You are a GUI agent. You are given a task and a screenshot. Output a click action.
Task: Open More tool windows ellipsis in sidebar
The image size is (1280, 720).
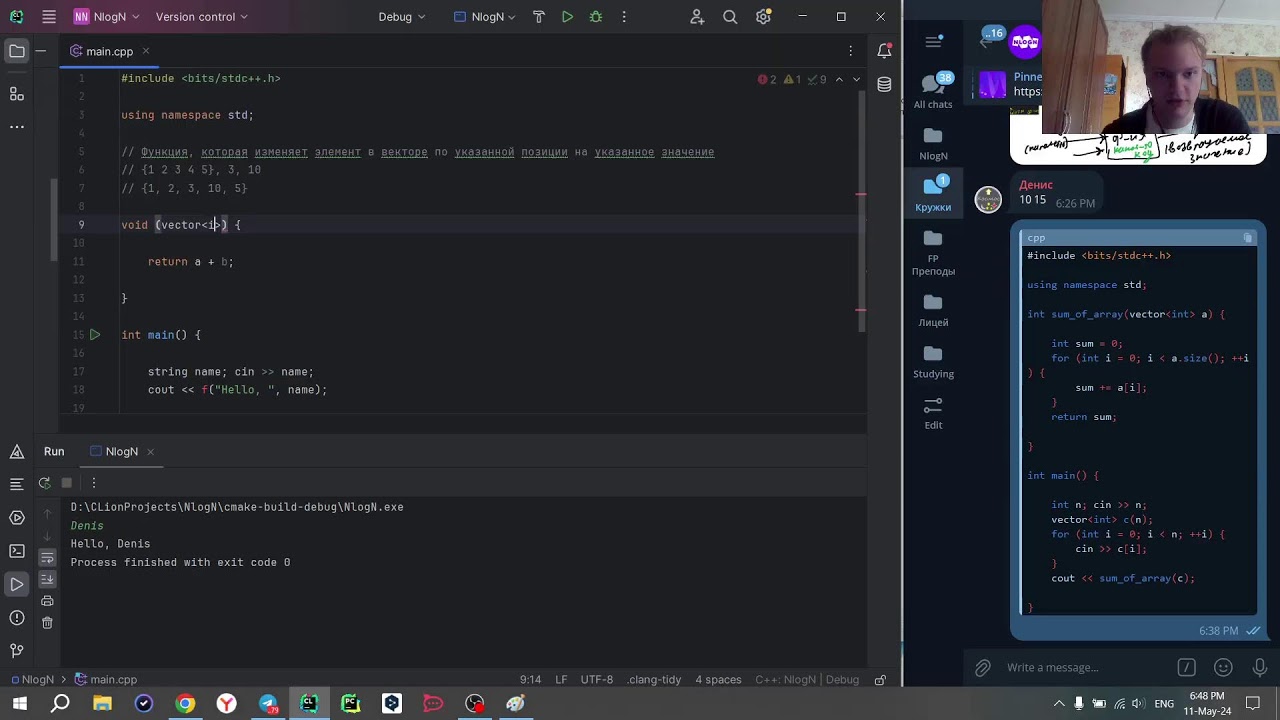17,127
